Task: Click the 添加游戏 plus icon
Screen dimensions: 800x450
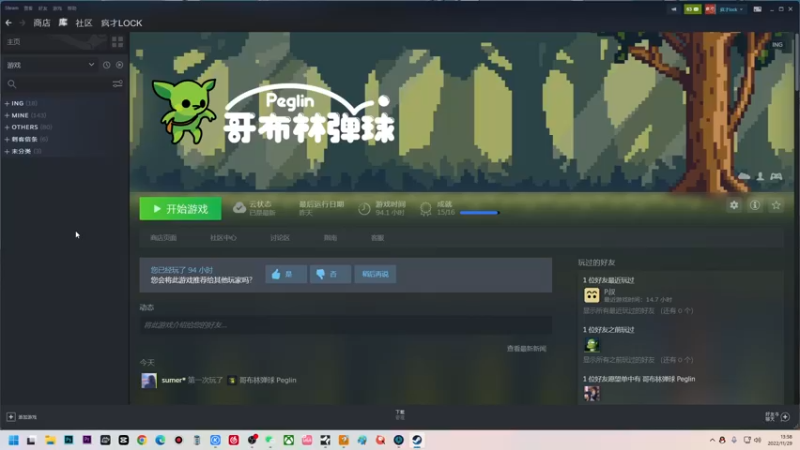Action: click(x=11, y=417)
